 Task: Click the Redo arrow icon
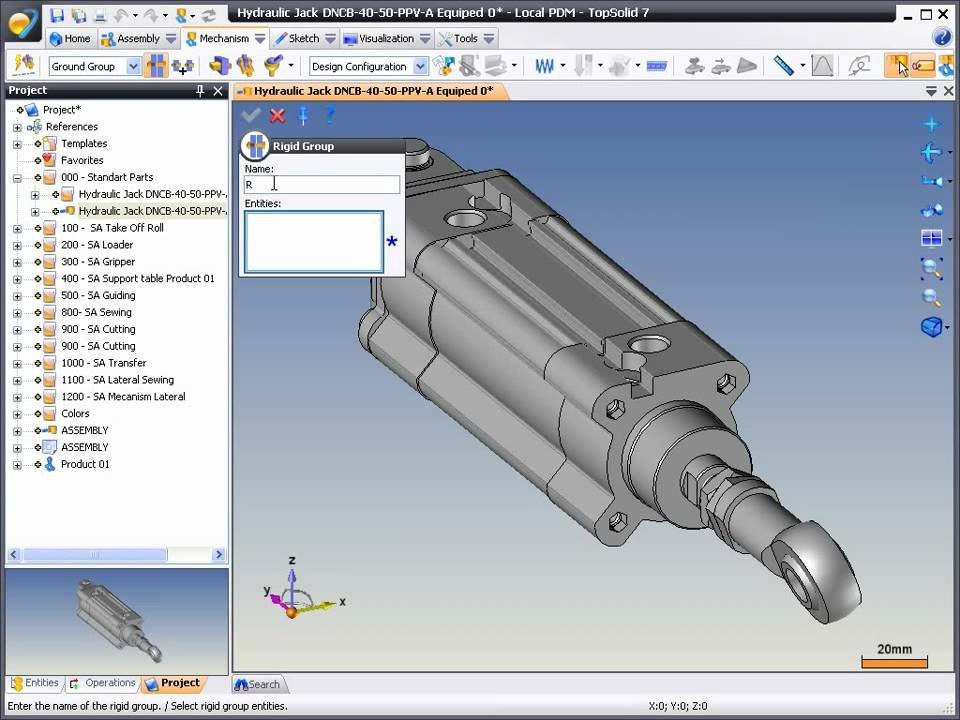click(x=151, y=15)
